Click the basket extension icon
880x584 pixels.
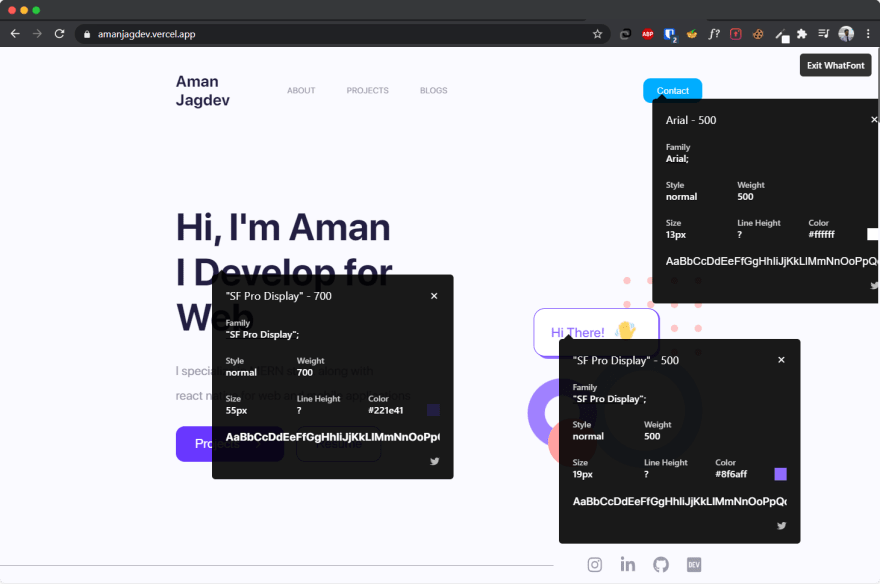tap(691, 34)
